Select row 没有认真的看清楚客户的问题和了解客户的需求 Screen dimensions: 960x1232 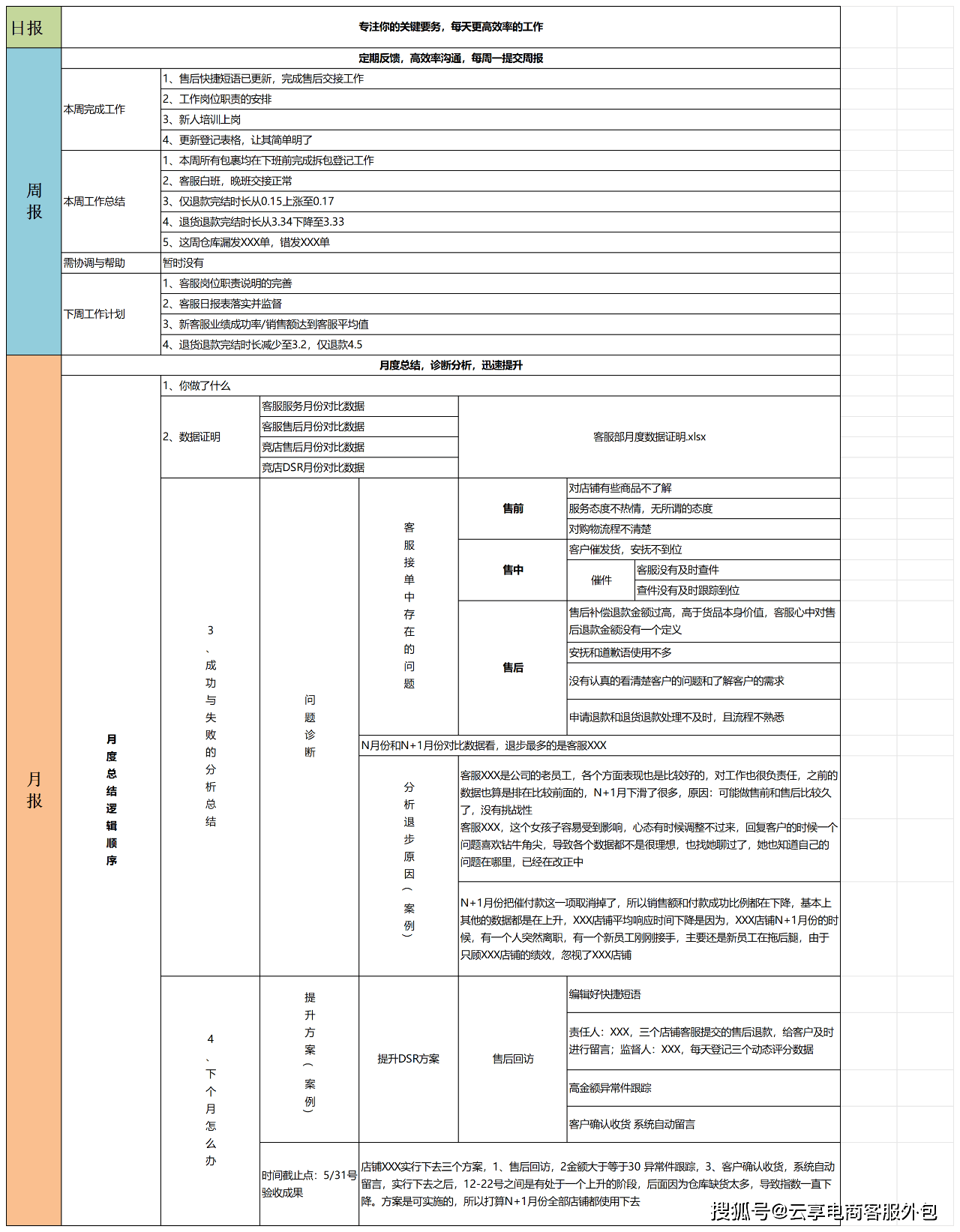pyautogui.click(x=703, y=681)
